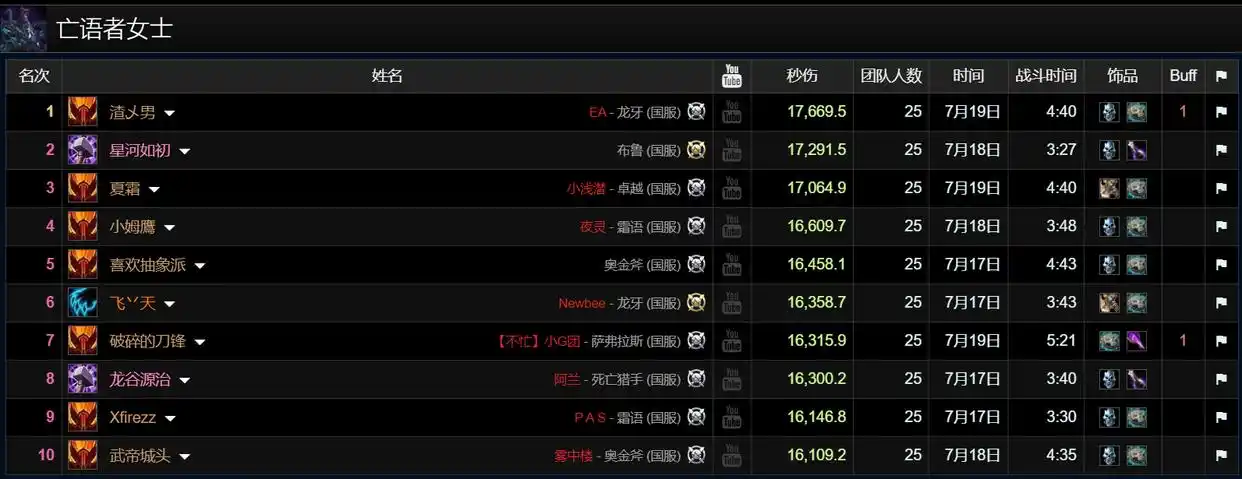Open the dropdown beside 喜欢抽象派

point(199,266)
